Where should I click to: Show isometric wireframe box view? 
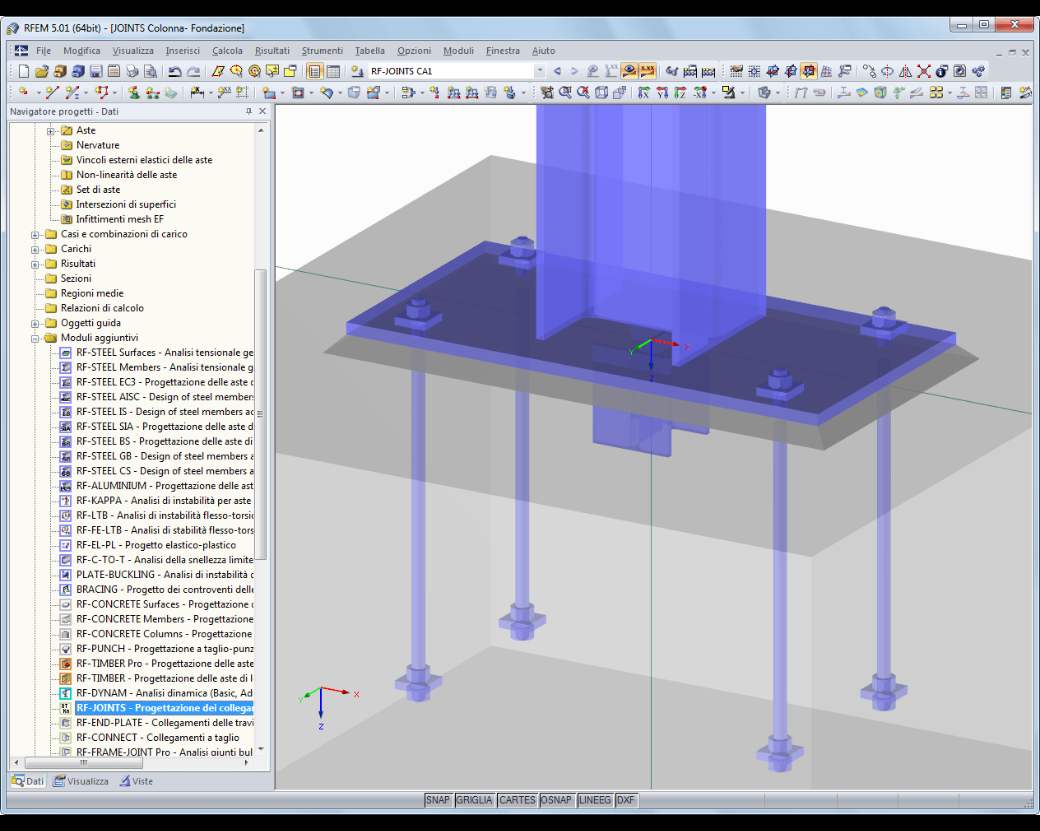601,92
